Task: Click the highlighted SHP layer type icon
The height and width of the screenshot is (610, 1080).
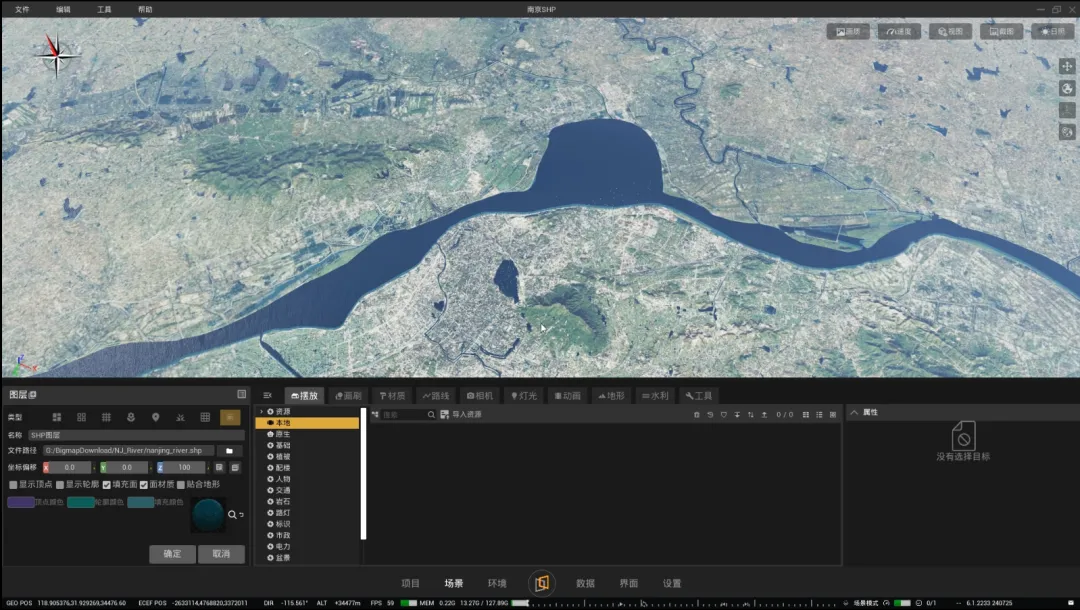Action: 230,417
